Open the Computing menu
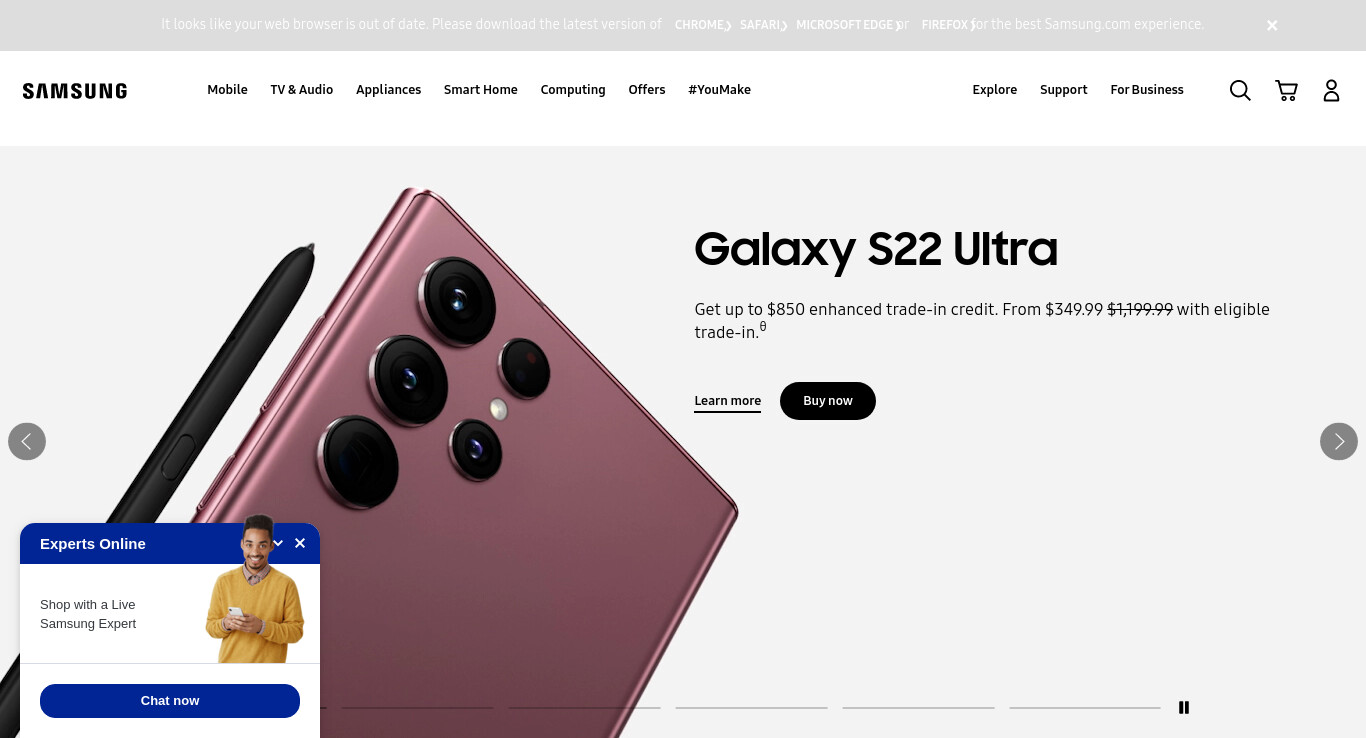This screenshot has width=1366, height=738. [x=573, y=90]
